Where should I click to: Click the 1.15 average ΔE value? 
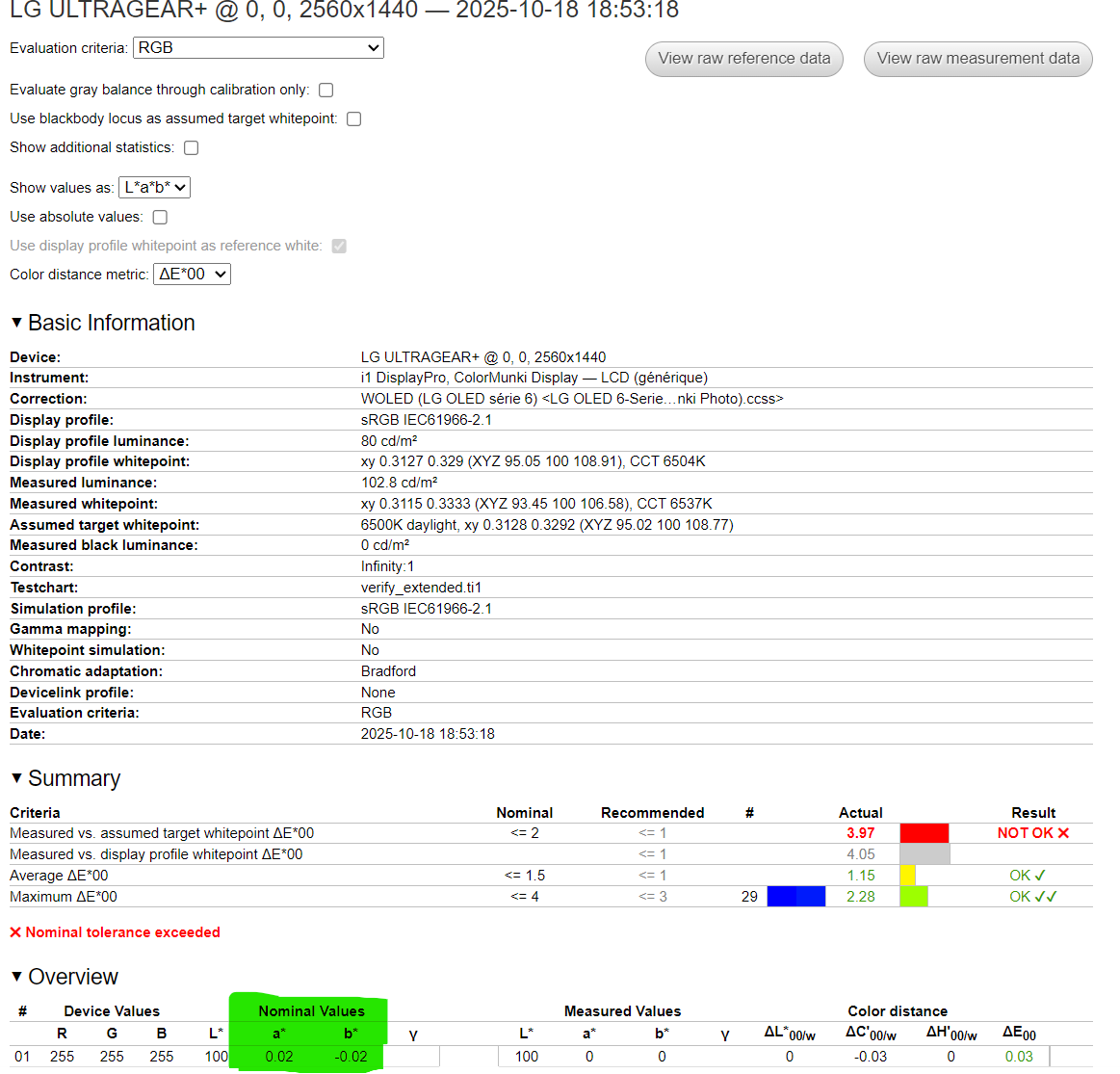tap(860, 876)
